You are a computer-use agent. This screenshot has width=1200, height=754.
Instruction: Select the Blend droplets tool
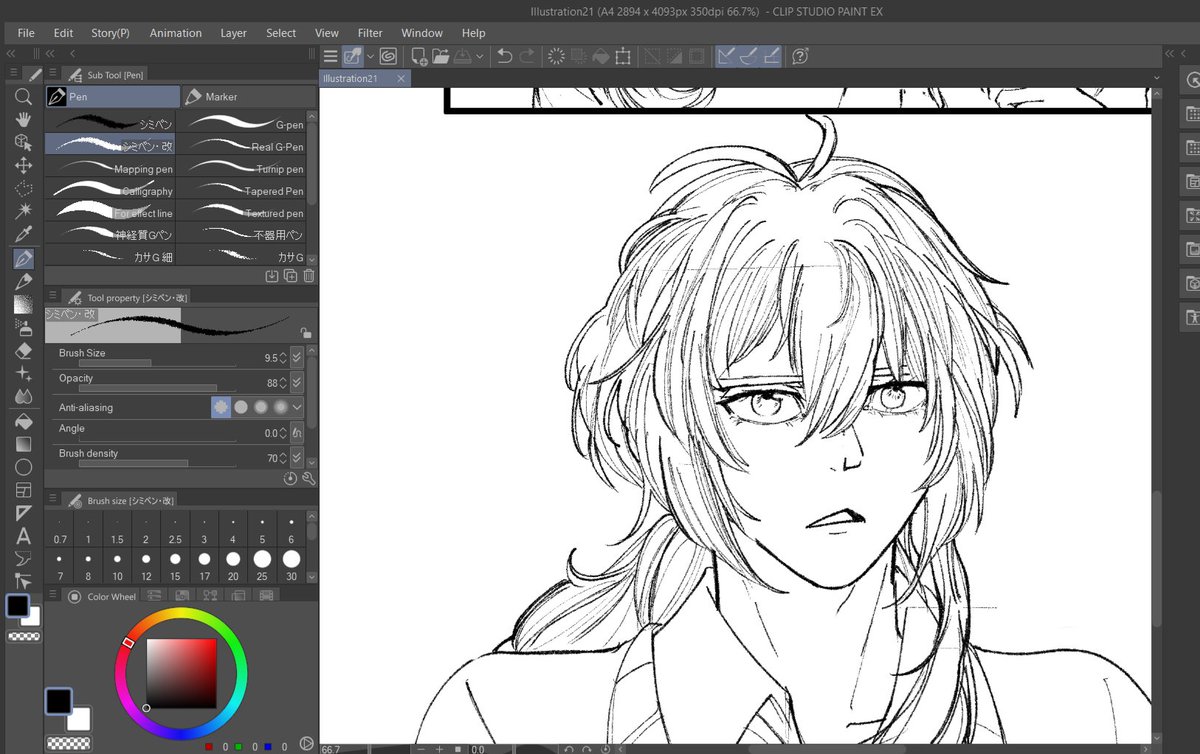pos(24,397)
